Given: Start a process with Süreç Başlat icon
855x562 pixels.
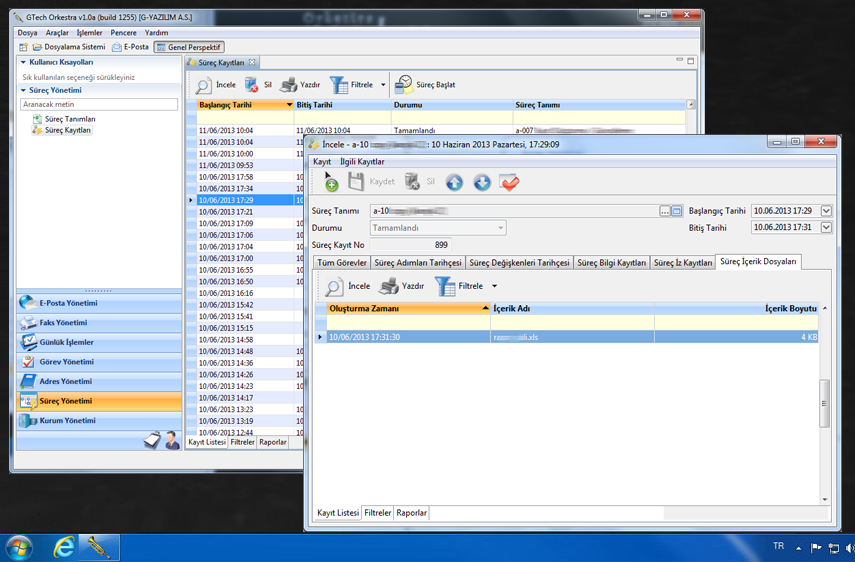Looking at the screenshot, I should tap(404, 85).
